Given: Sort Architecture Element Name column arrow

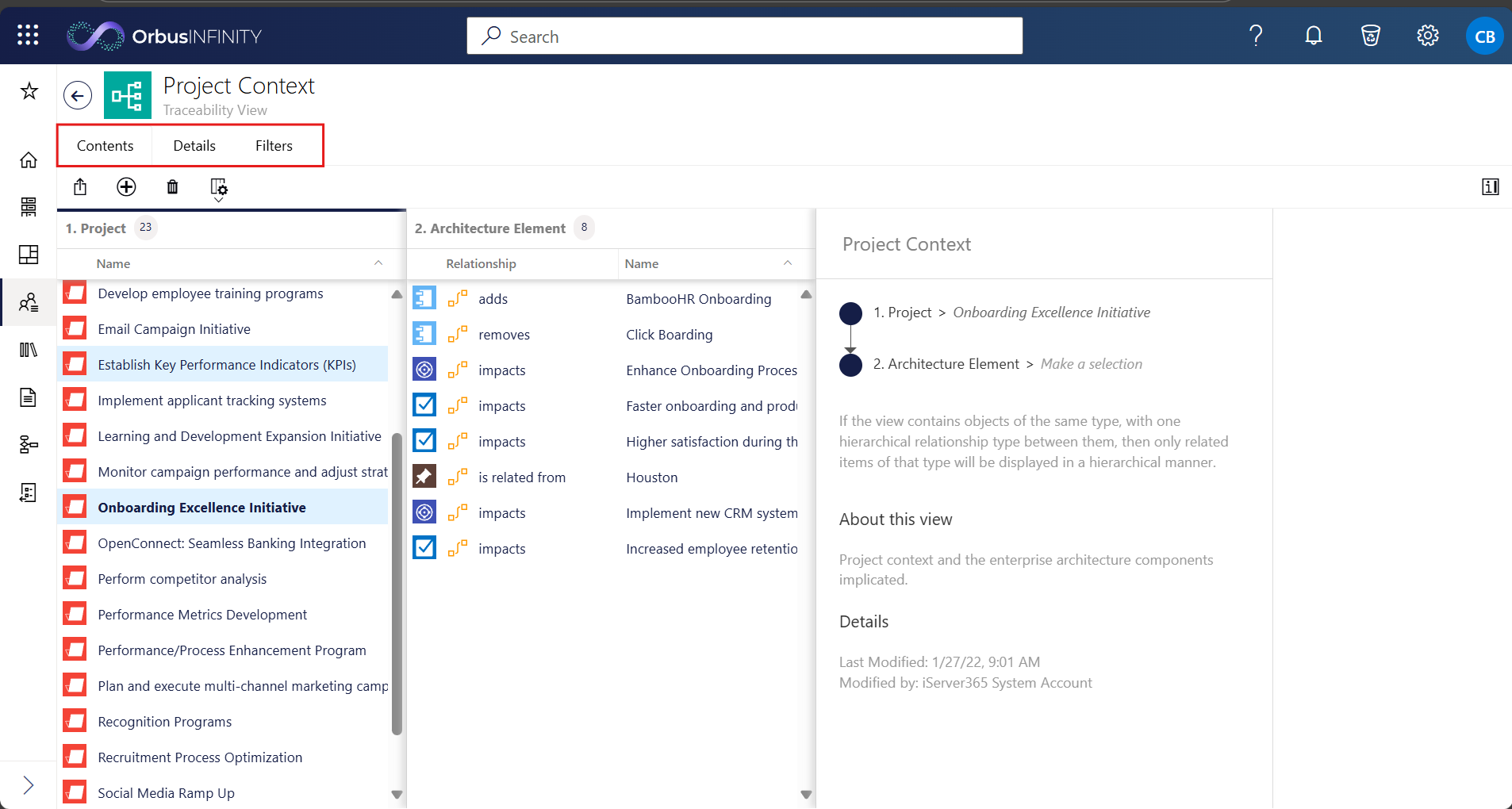Looking at the screenshot, I should (788, 263).
